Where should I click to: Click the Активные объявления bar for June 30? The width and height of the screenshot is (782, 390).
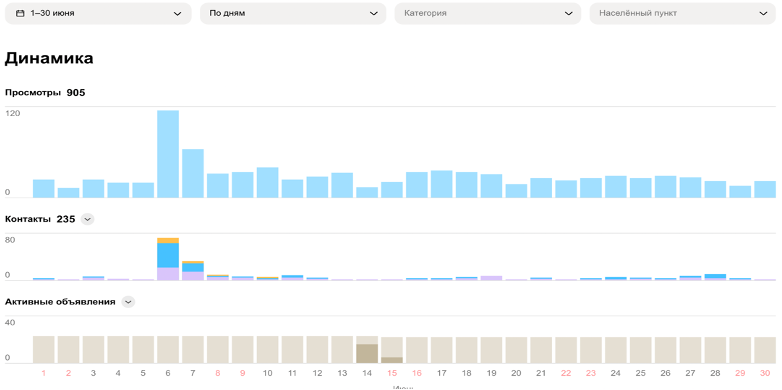click(x=765, y=350)
